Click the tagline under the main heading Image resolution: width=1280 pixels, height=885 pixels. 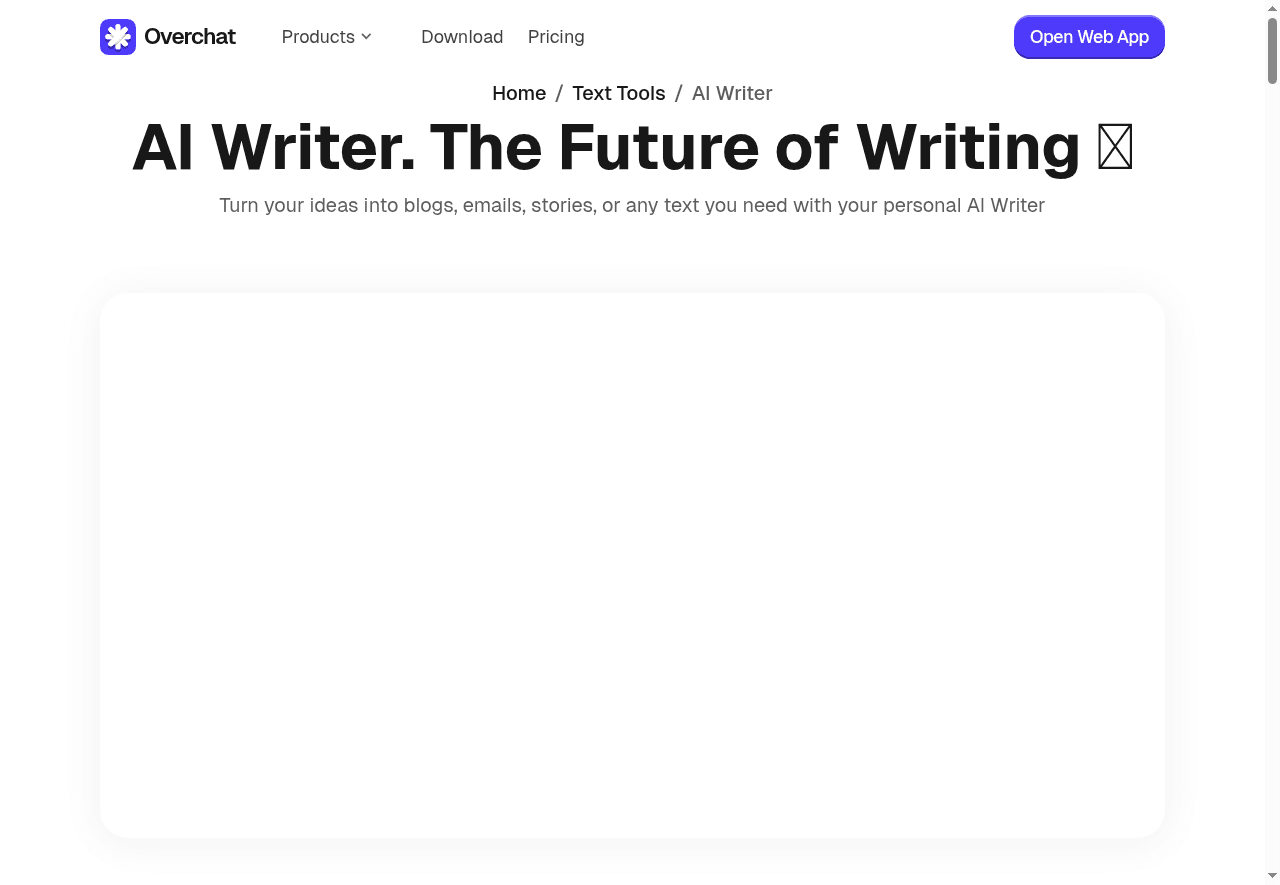pos(632,205)
